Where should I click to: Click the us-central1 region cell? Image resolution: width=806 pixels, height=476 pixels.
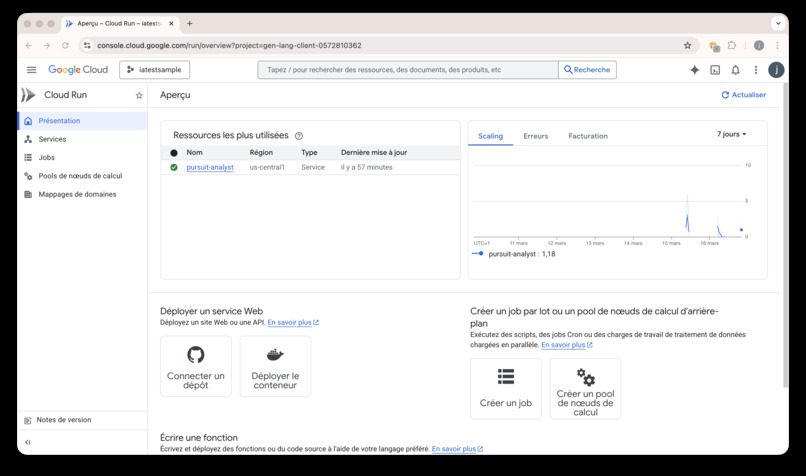[x=267, y=168]
